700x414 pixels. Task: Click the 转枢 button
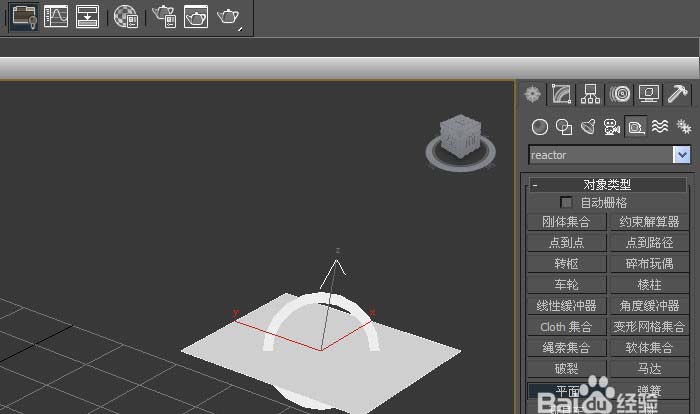(567, 264)
